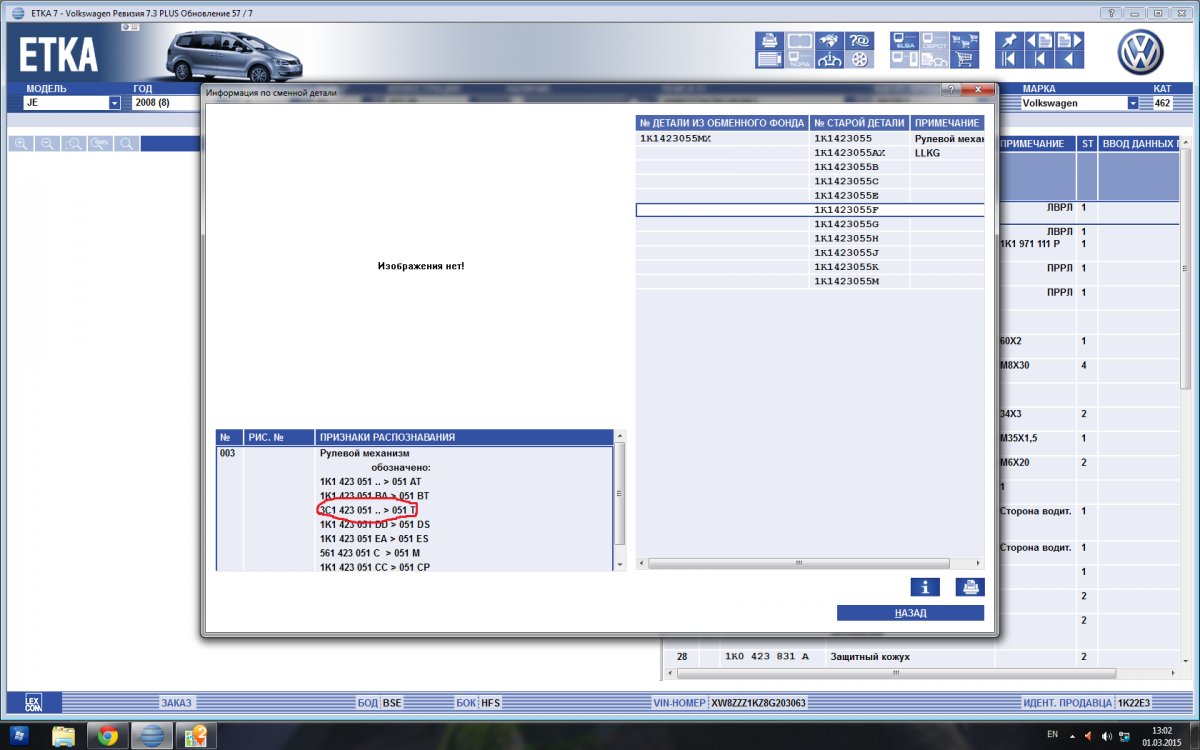Open the ELSA link icon
Screen dimensions: 1200x750
(x=905, y=41)
